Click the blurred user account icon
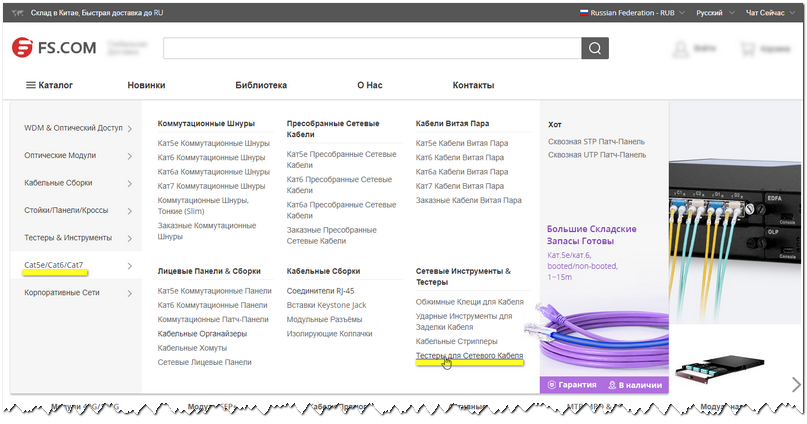 (680, 49)
